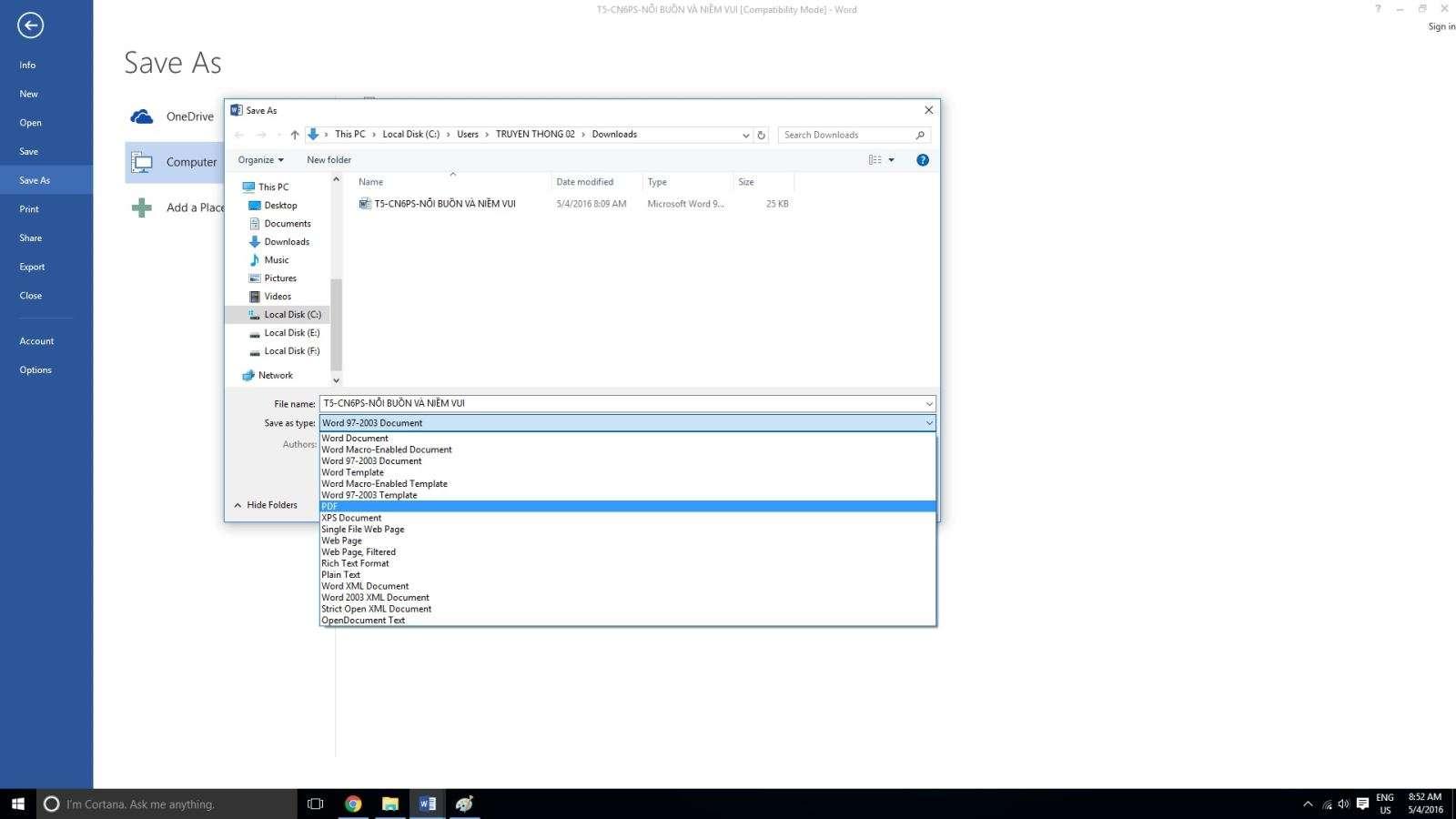Select the Computer save location
The width and height of the screenshot is (1456, 819).
pos(175,162)
